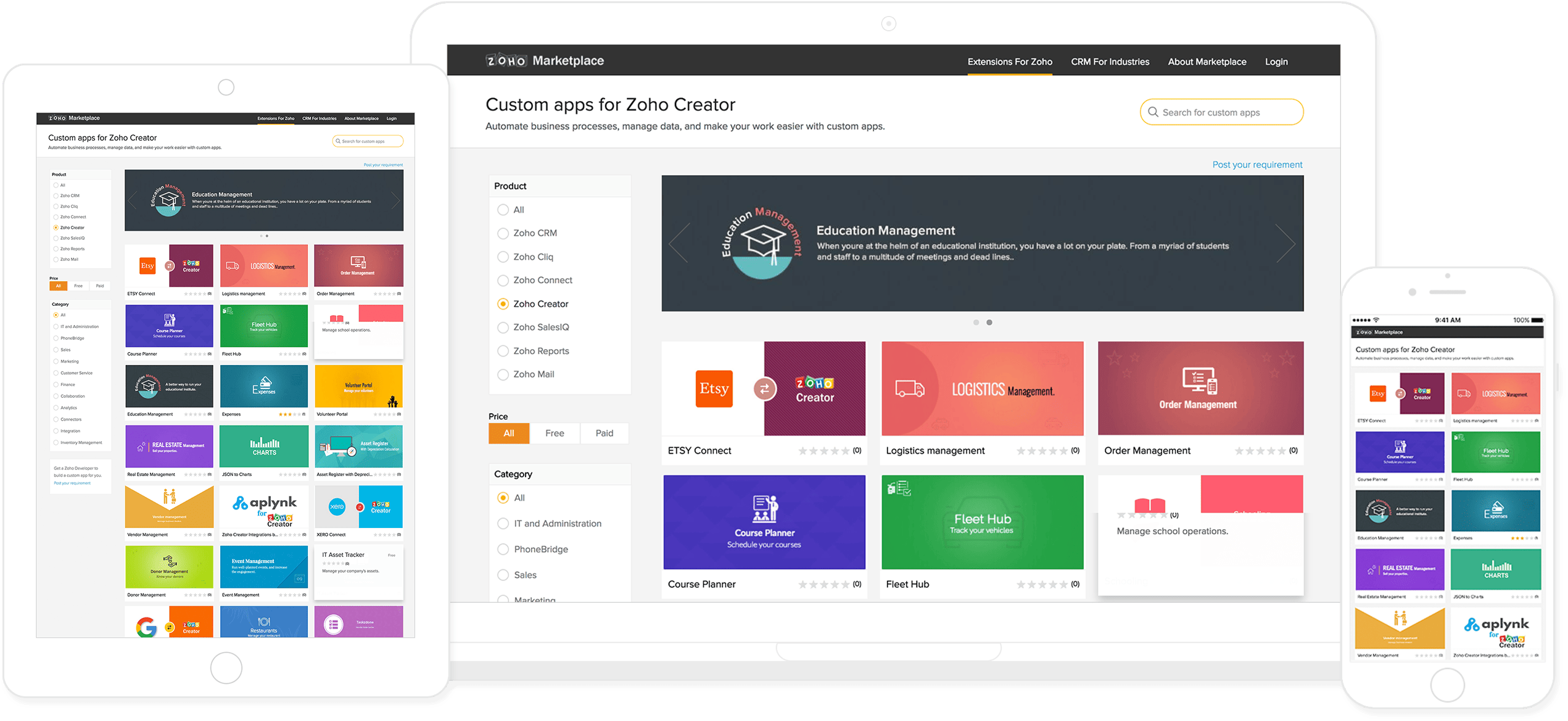Switch price filter to Free

tap(554, 432)
